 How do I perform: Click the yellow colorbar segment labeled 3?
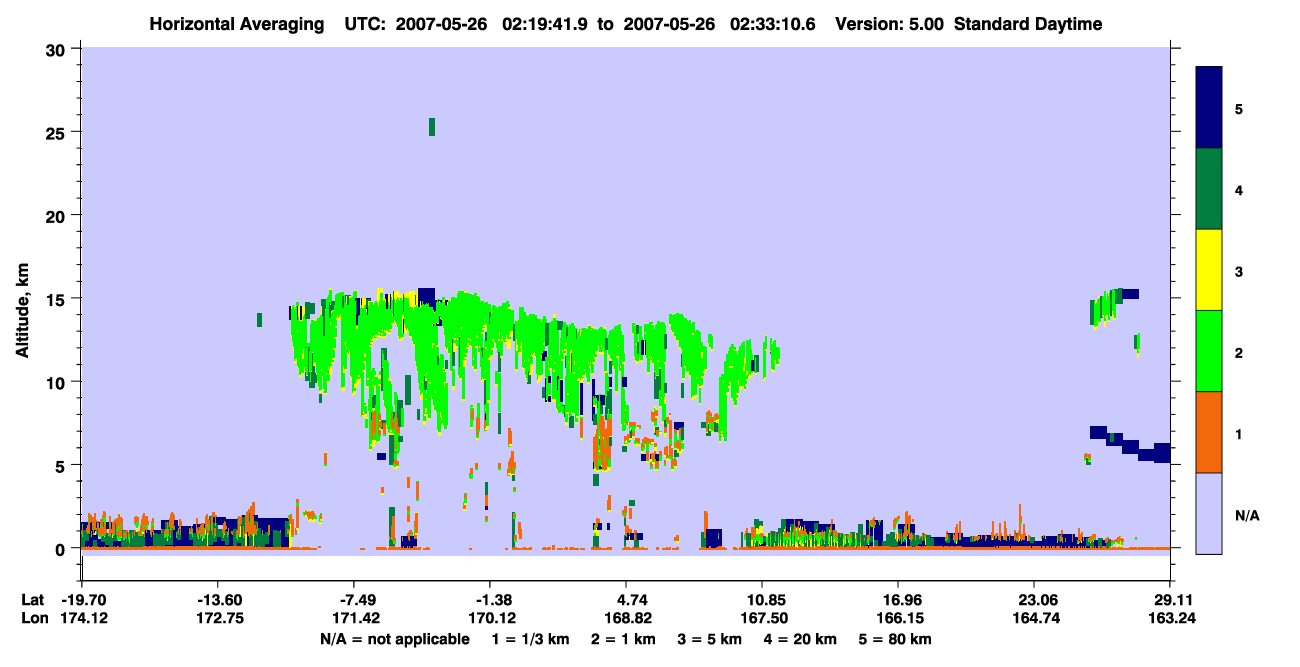coord(1209,270)
